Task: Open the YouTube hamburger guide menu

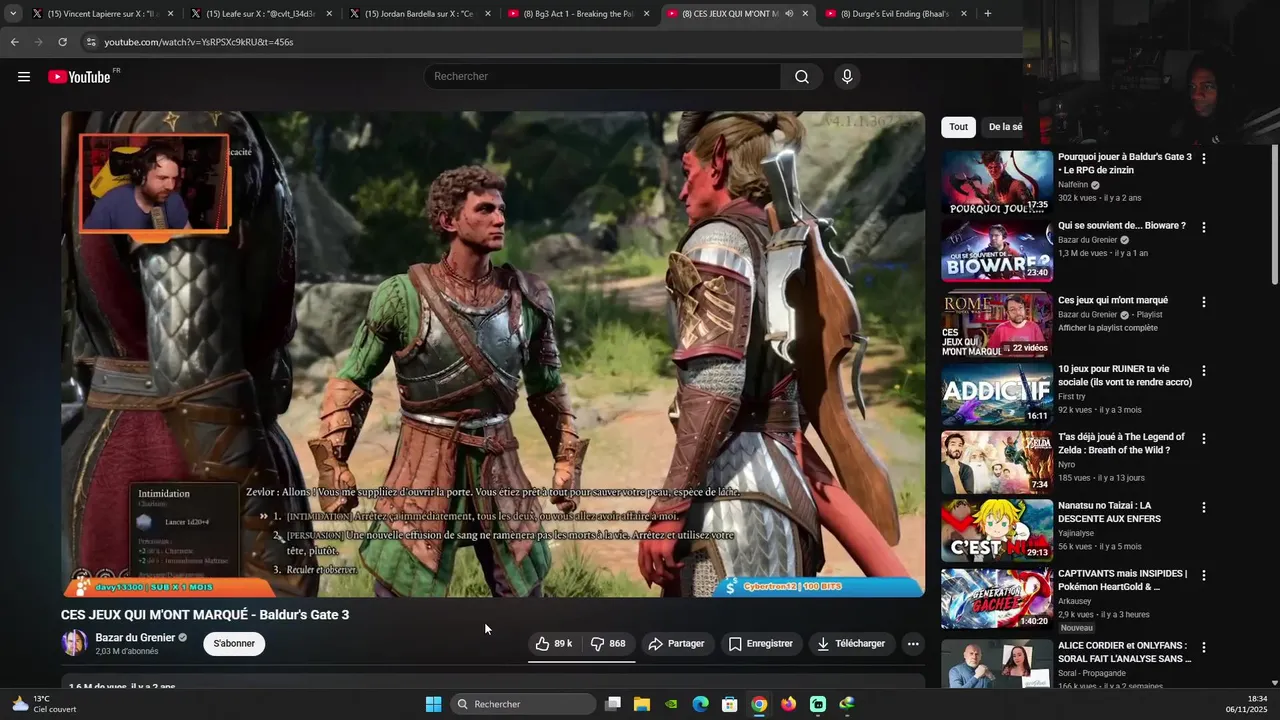Action: click(24, 77)
